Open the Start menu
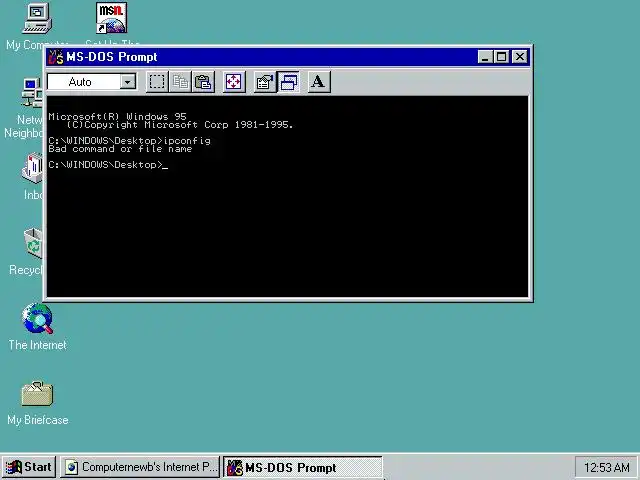 [x=29, y=467]
